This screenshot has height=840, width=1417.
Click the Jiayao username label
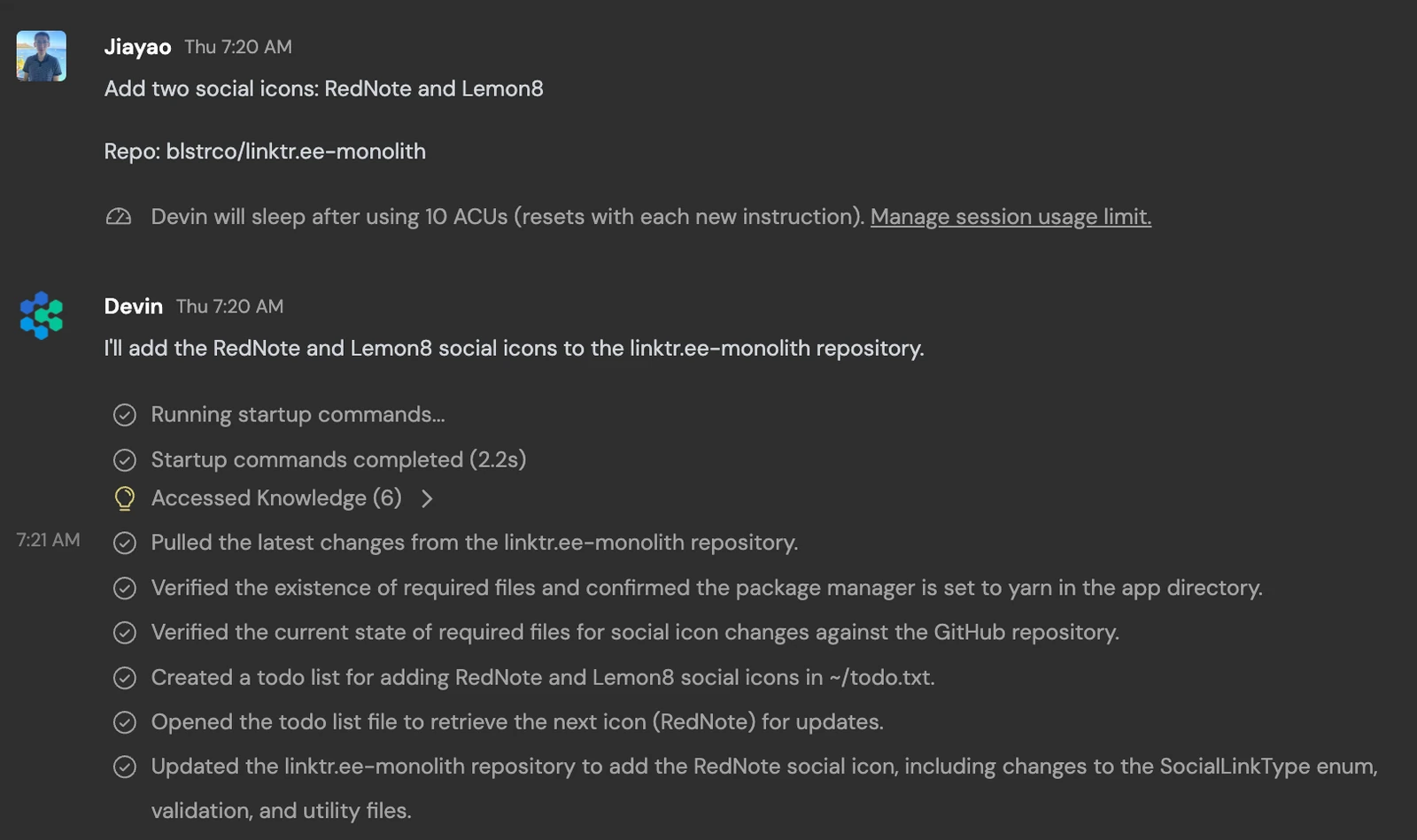[137, 47]
